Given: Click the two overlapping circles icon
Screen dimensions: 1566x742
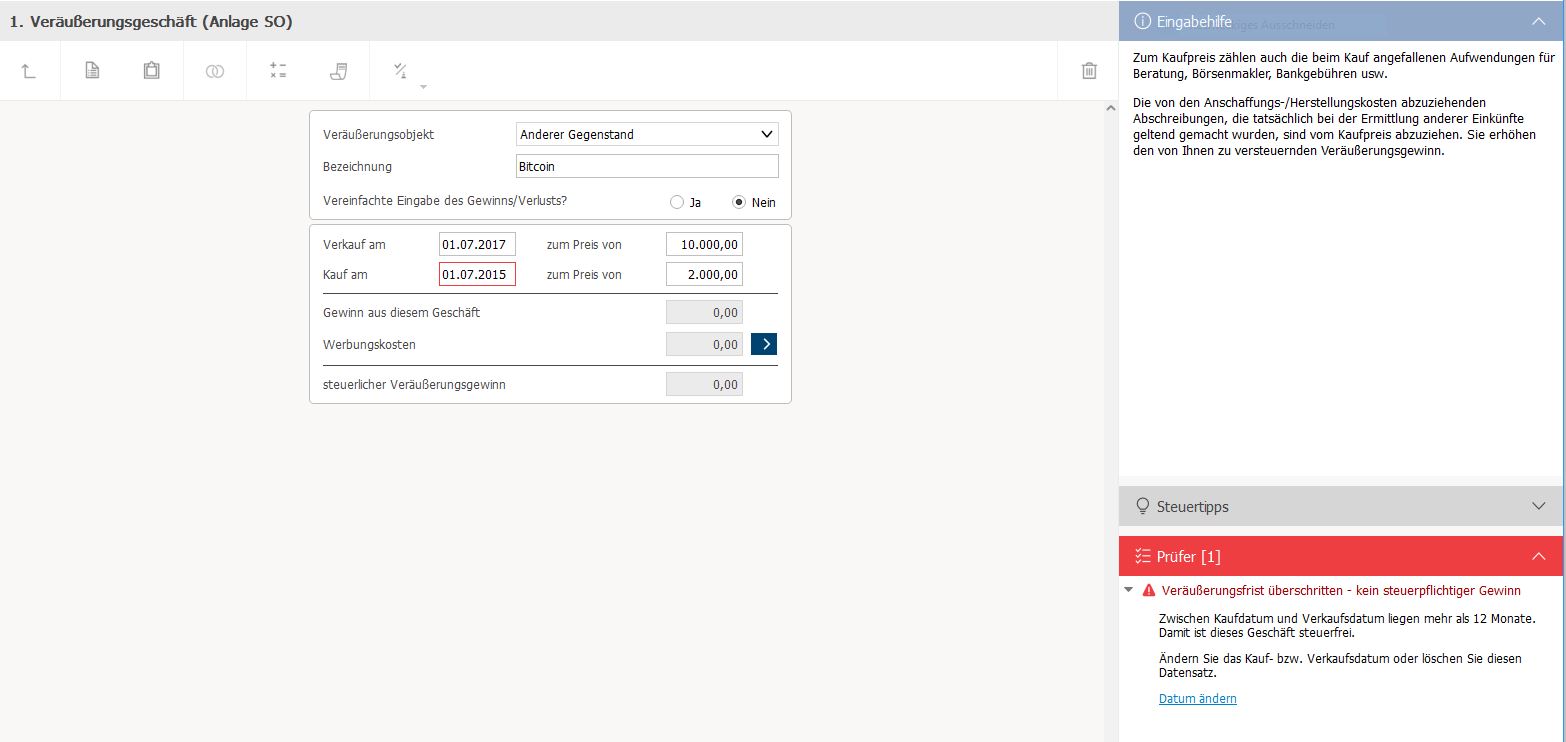Looking at the screenshot, I should 215,71.
